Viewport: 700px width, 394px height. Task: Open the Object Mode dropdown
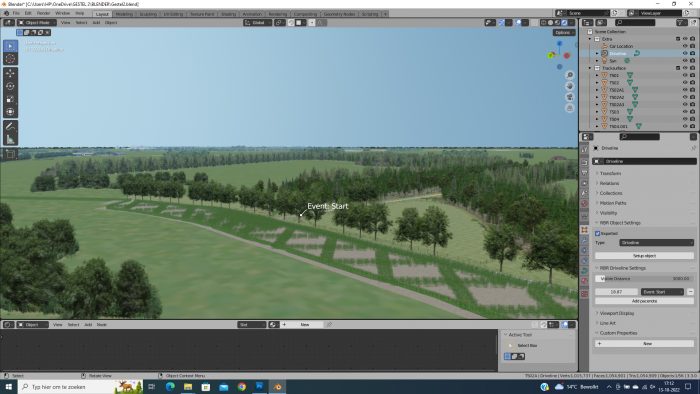click(37, 22)
